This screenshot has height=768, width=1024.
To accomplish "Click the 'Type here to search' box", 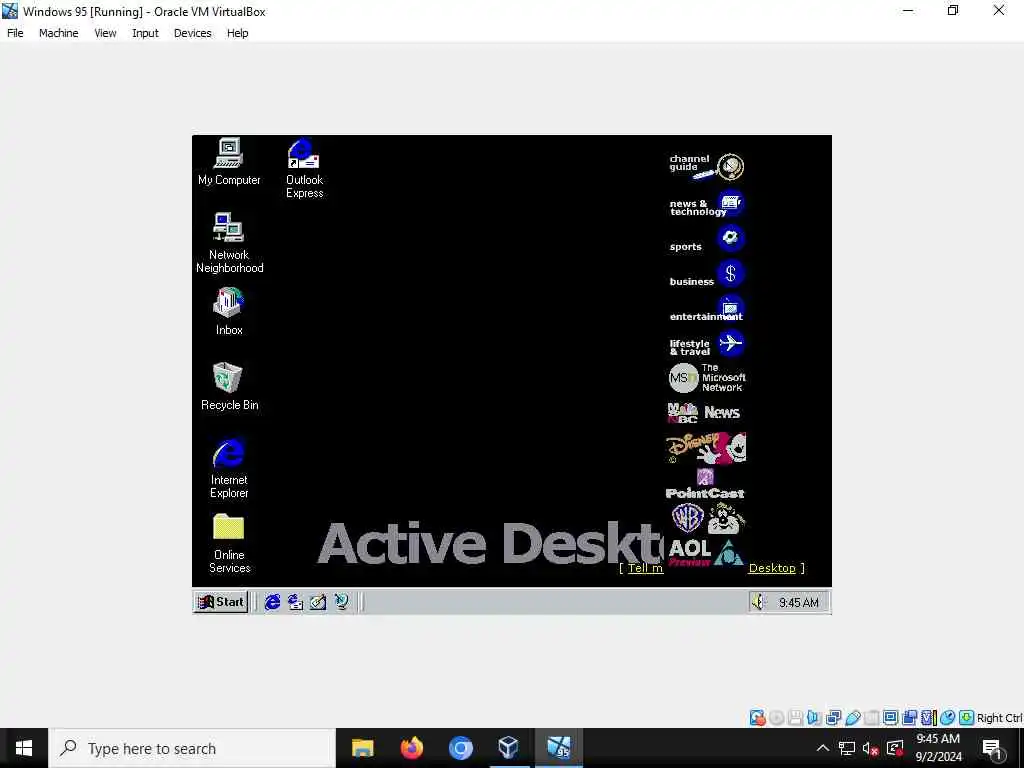I will 193,748.
